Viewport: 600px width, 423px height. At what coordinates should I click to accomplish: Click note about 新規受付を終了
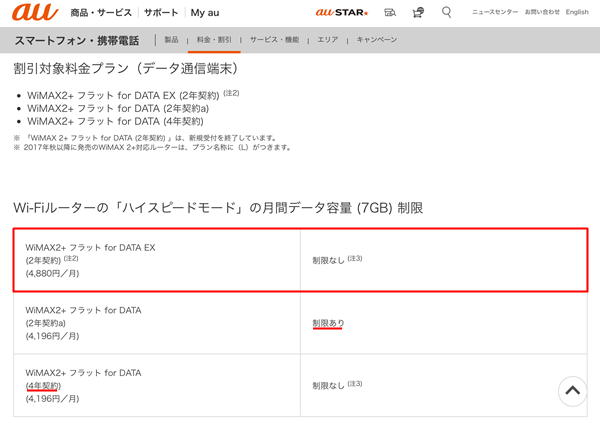pos(145,138)
